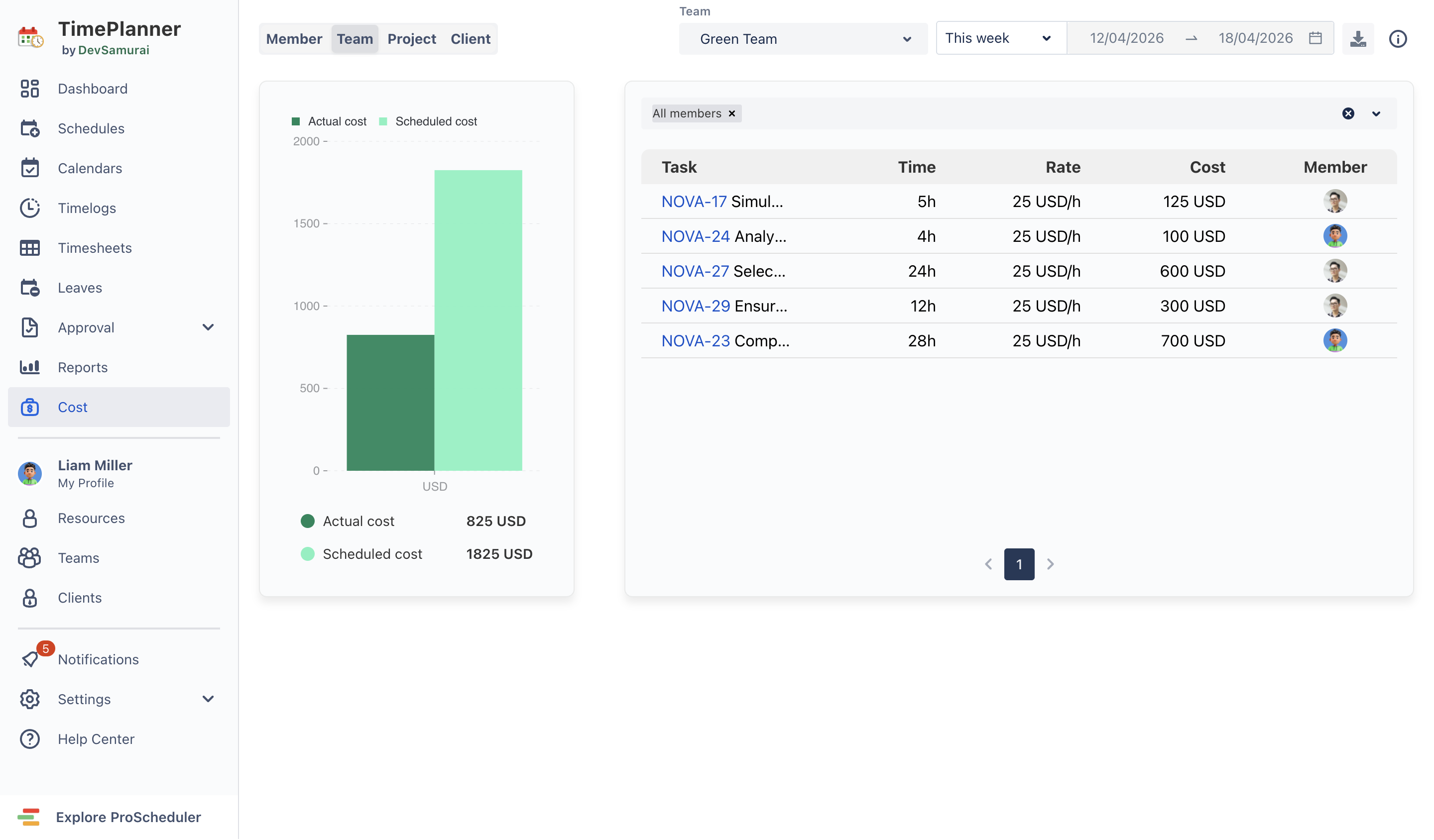Open the Timesheets section
1434x840 pixels.
click(95, 247)
